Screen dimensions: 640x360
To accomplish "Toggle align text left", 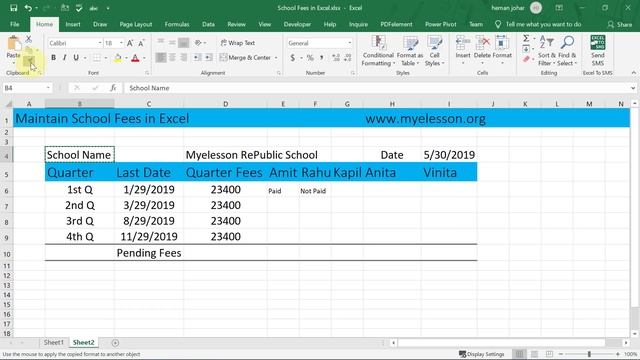I will coord(161,58).
